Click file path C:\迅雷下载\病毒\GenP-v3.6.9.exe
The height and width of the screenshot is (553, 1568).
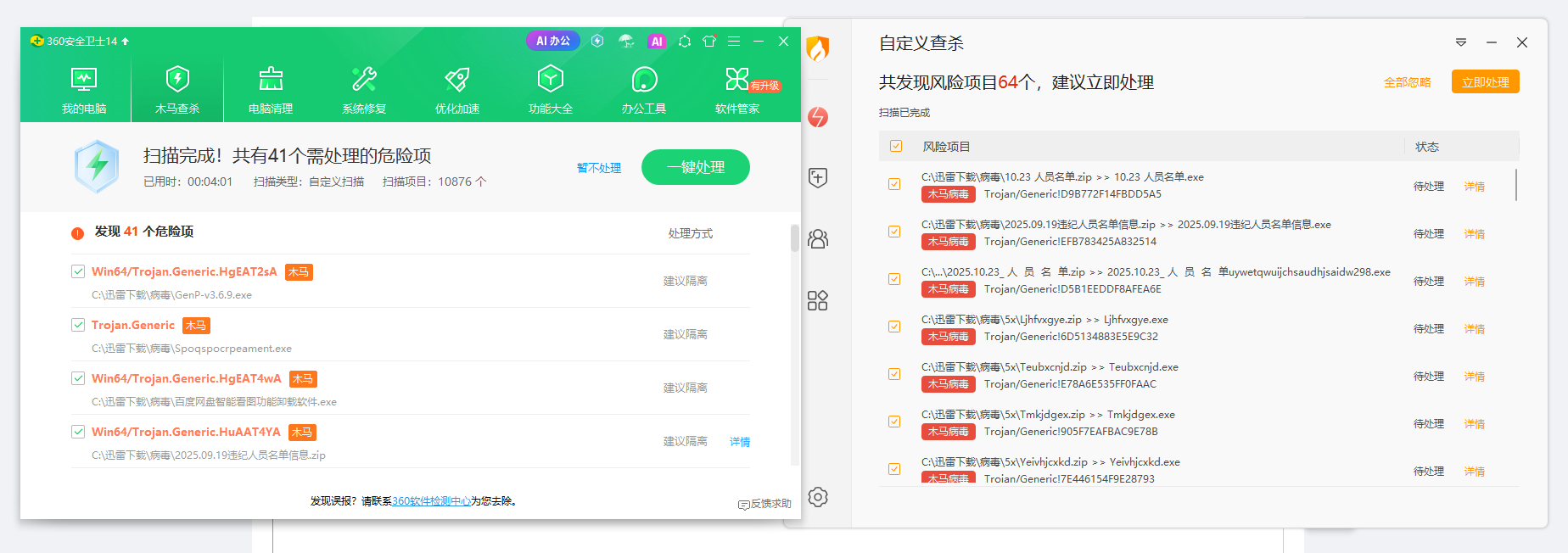tap(171, 295)
